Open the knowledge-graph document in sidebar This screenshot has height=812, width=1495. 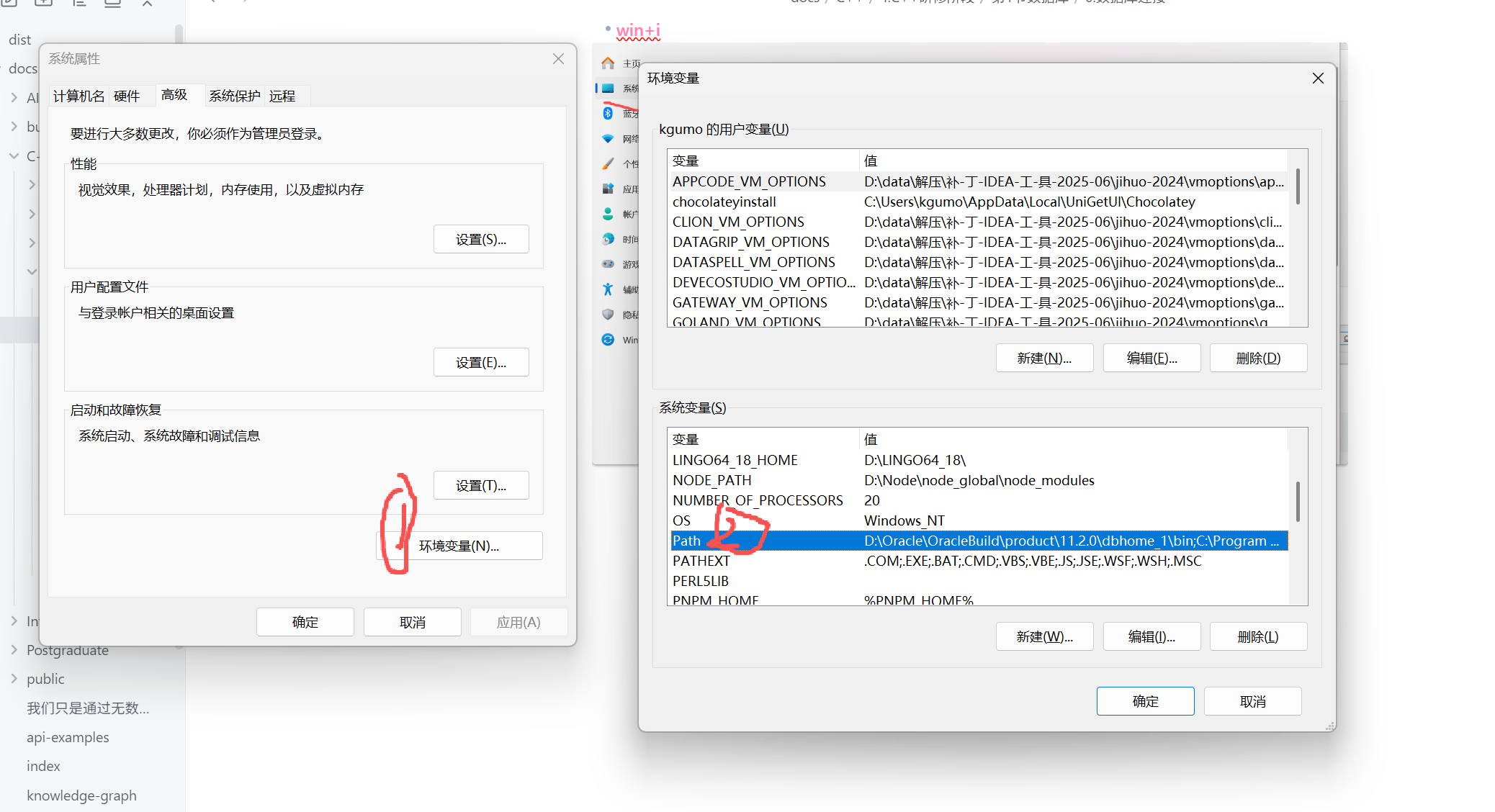tap(81, 795)
